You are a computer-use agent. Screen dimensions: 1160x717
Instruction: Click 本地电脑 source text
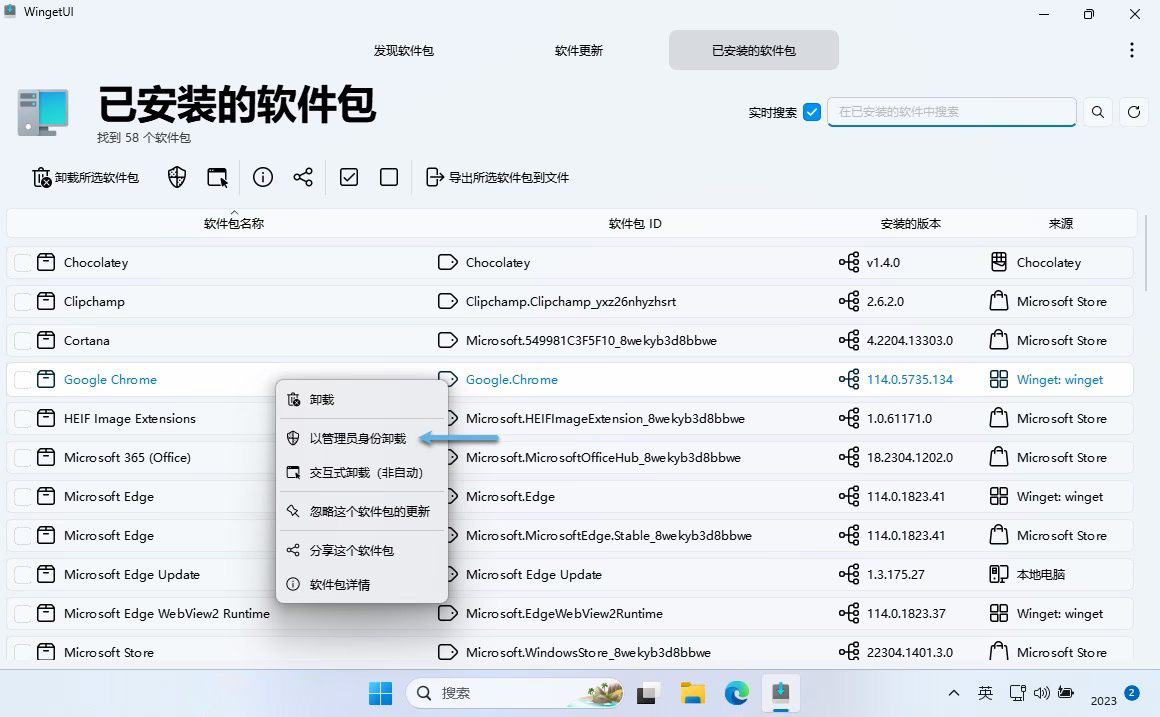pyautogui.click(x=1041, y=574)
